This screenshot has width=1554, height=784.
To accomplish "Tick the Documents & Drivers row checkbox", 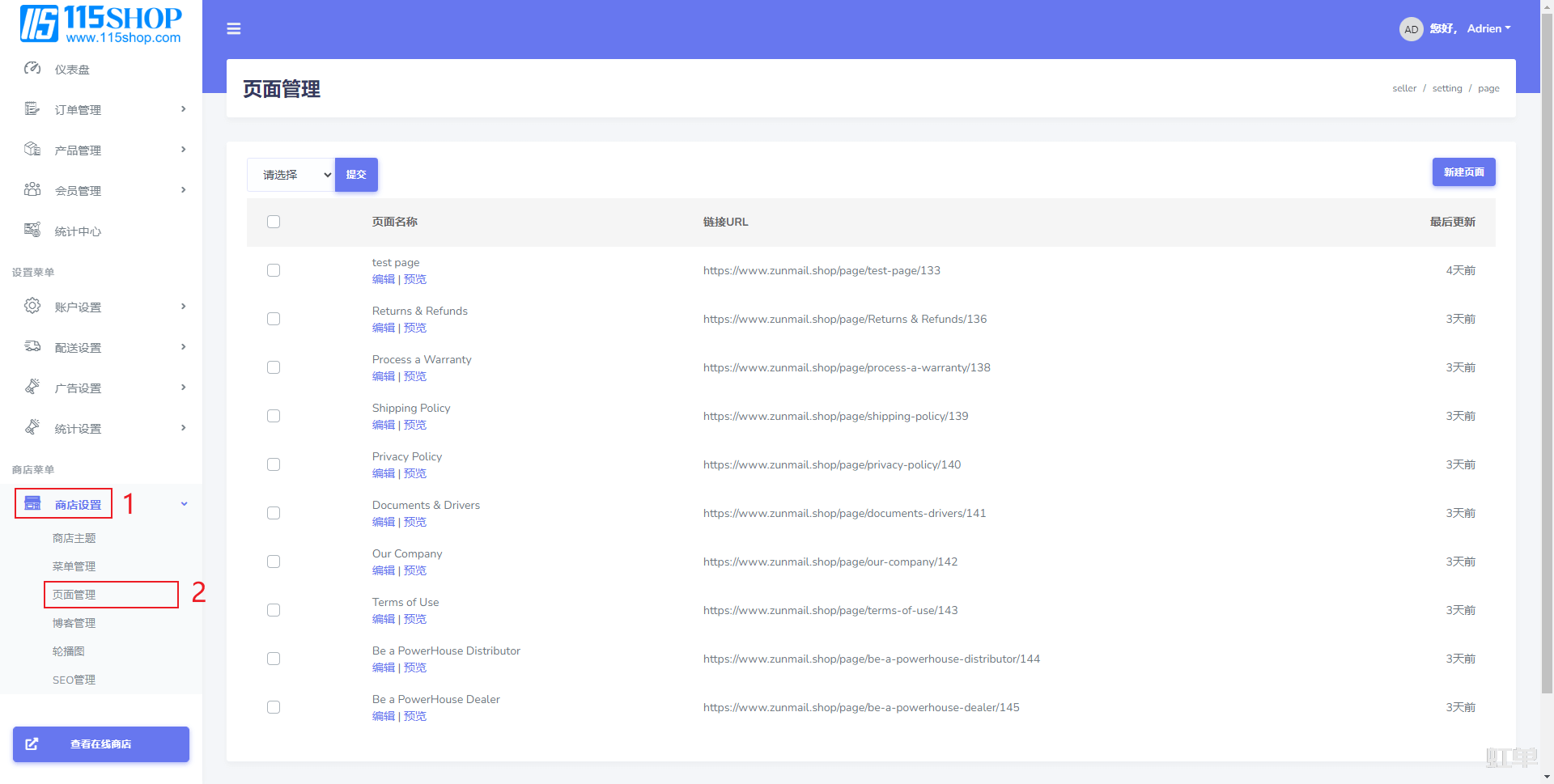I will tap(274, 513).
